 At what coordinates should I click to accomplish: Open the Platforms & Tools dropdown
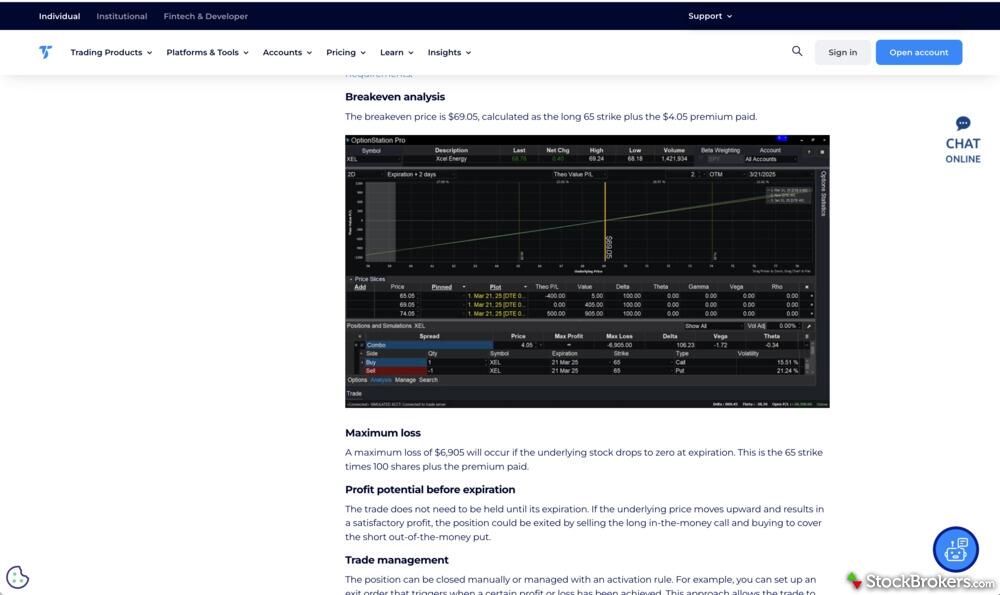[207, 52]
